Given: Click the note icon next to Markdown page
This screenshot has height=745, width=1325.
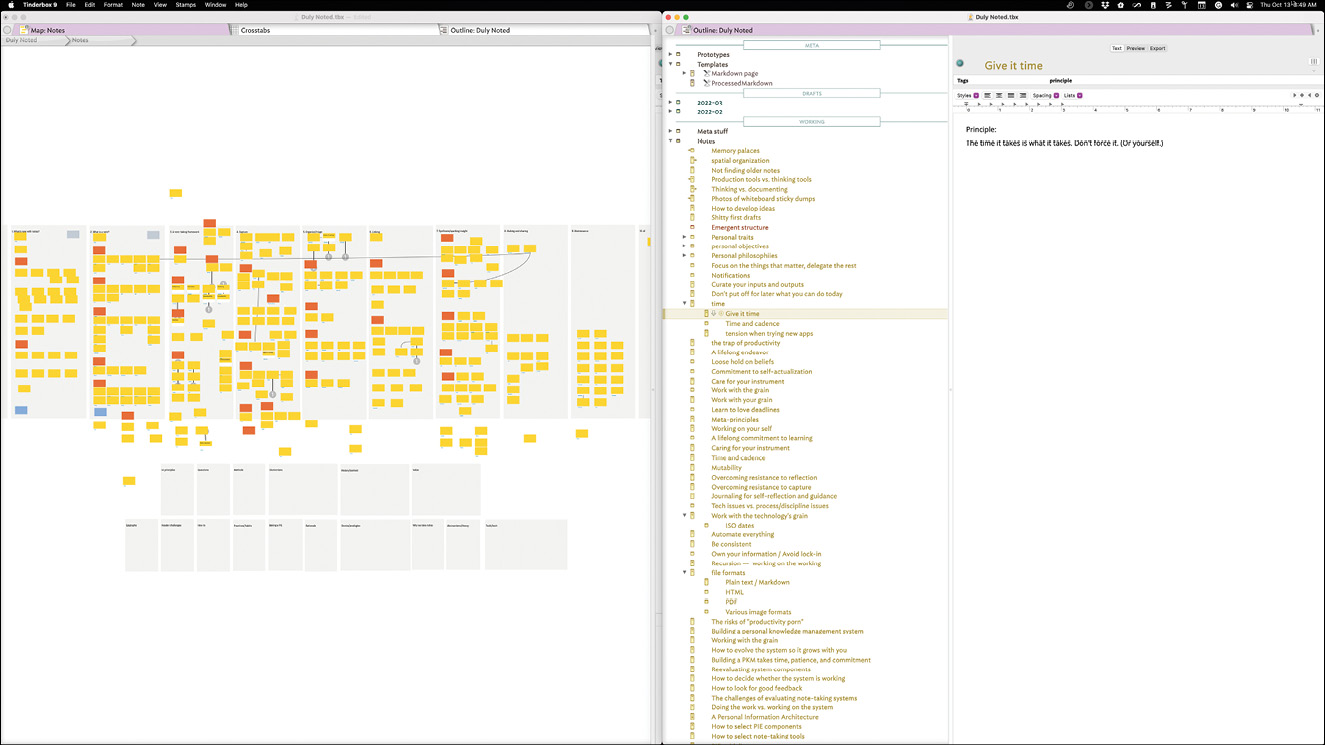Looking at the screenshot, I should (692, 74).
